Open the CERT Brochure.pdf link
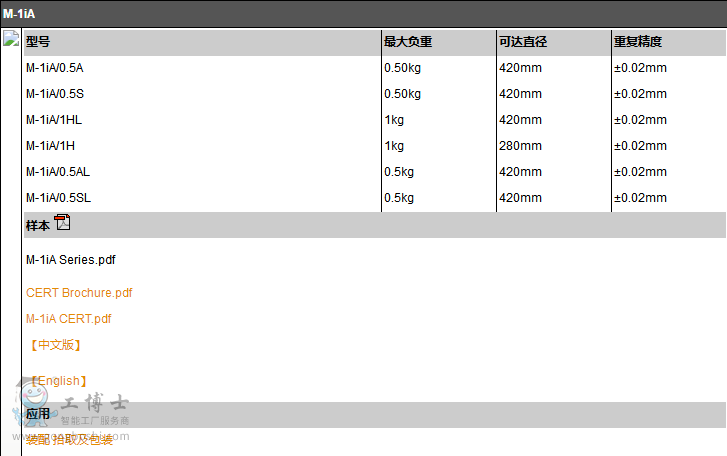The image size is (727, 456). pyautogui.click(x=79, y=293)
